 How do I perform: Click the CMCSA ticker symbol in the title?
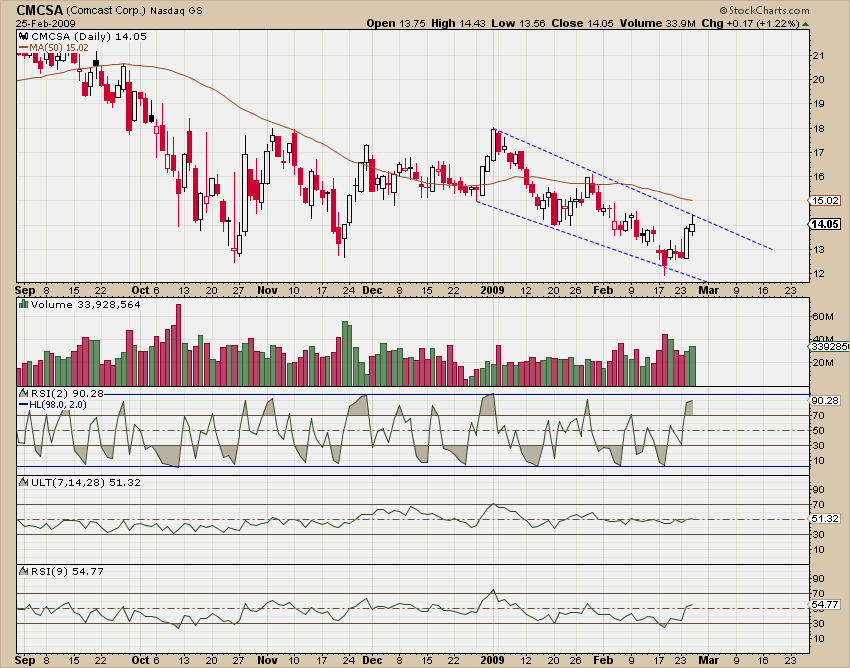coord(40,10)
